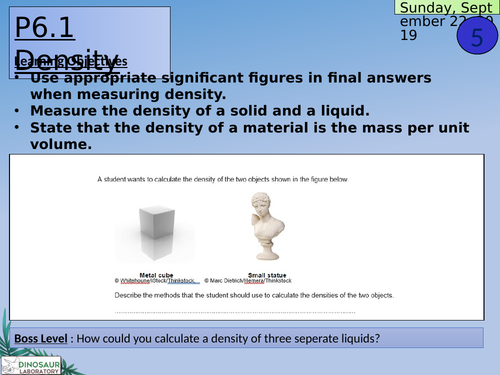This screenshot has height=375, width=500.
Task: Click 'A student wants to calculate' sentence
Action: 223,179
